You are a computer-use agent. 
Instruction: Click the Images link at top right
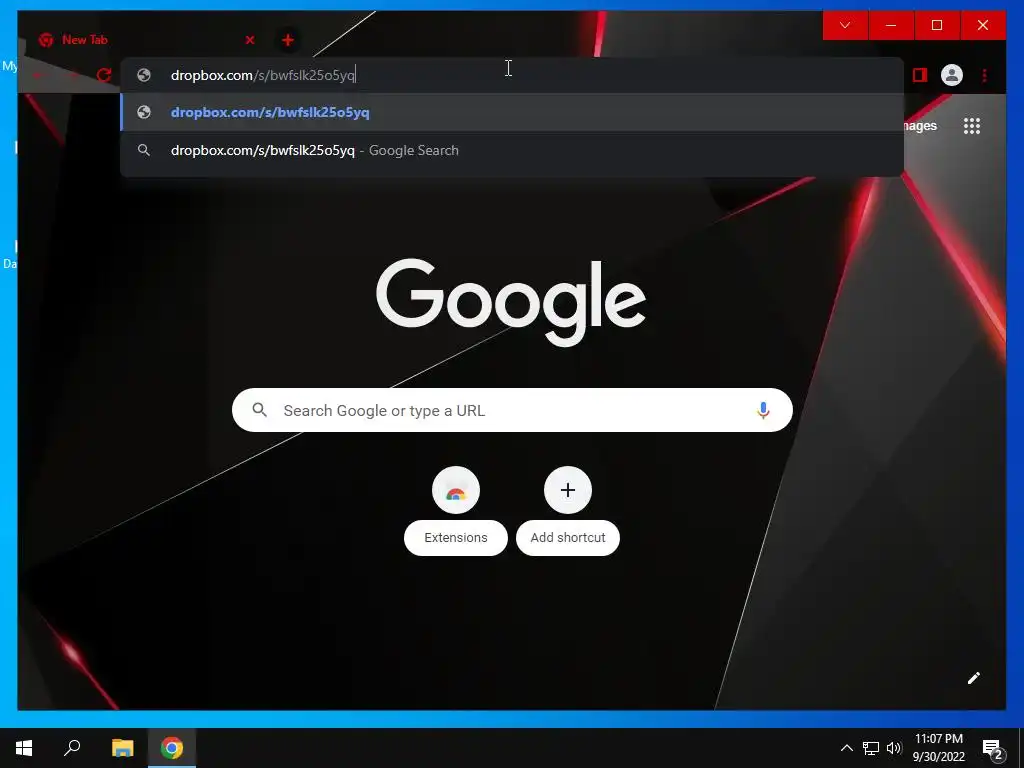(921, 125)
